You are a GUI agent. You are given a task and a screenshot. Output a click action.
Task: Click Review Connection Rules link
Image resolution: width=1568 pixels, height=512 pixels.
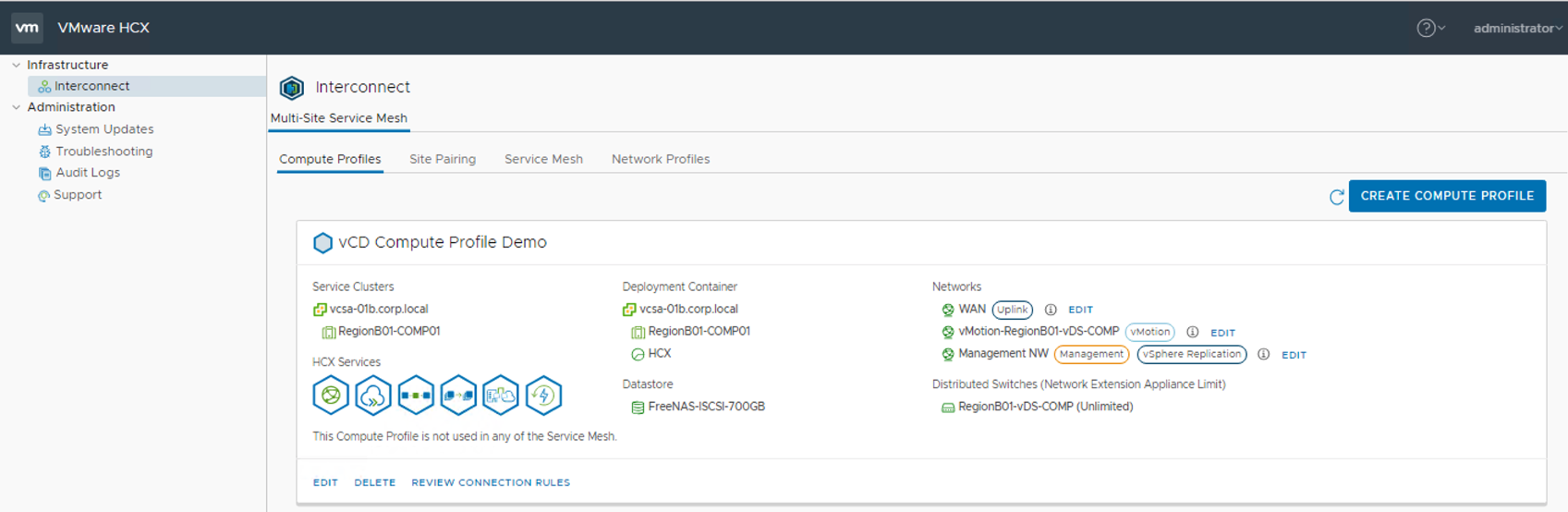point(491,482)
